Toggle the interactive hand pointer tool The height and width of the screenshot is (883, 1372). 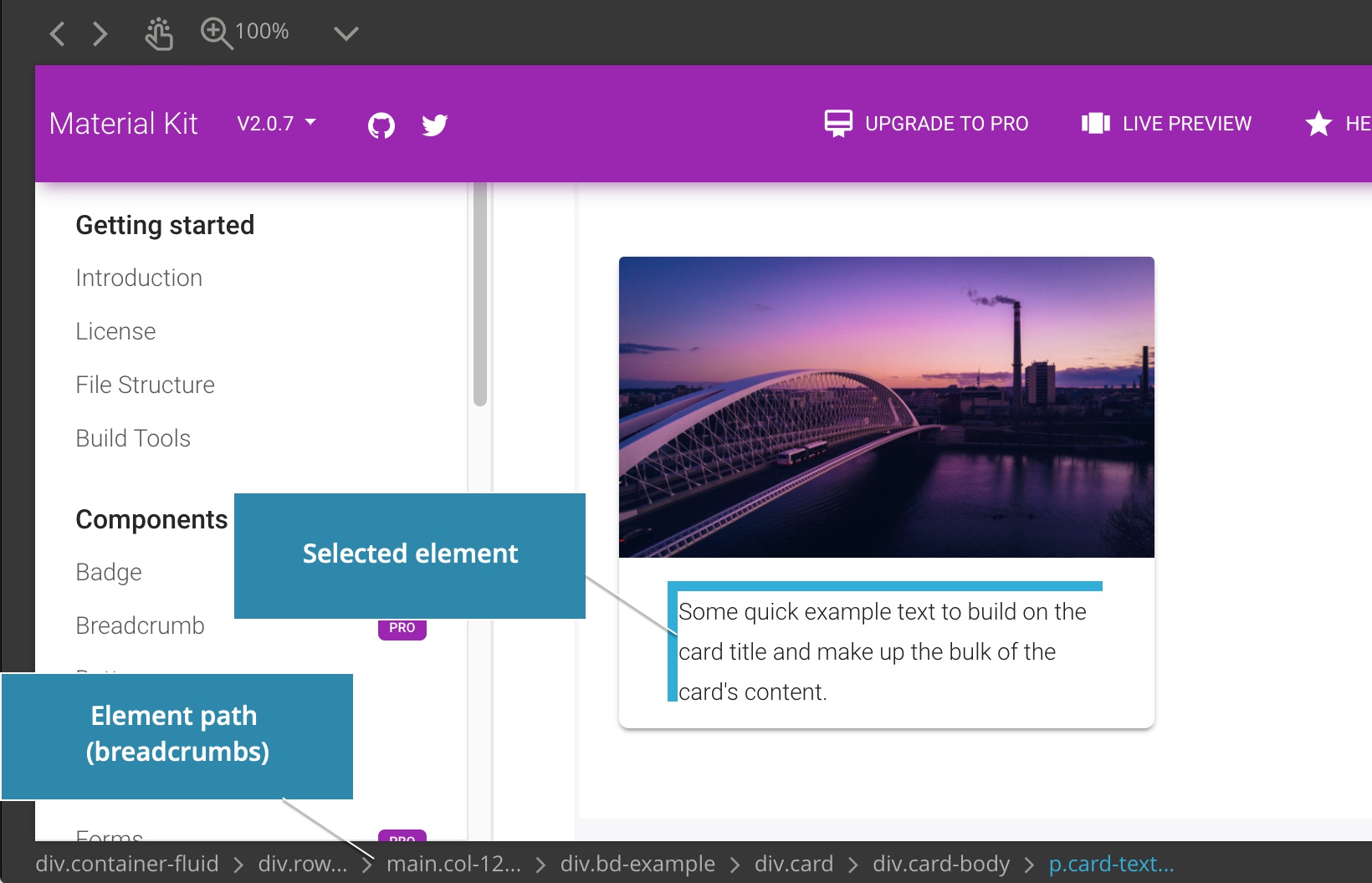[x=158, y=33]
